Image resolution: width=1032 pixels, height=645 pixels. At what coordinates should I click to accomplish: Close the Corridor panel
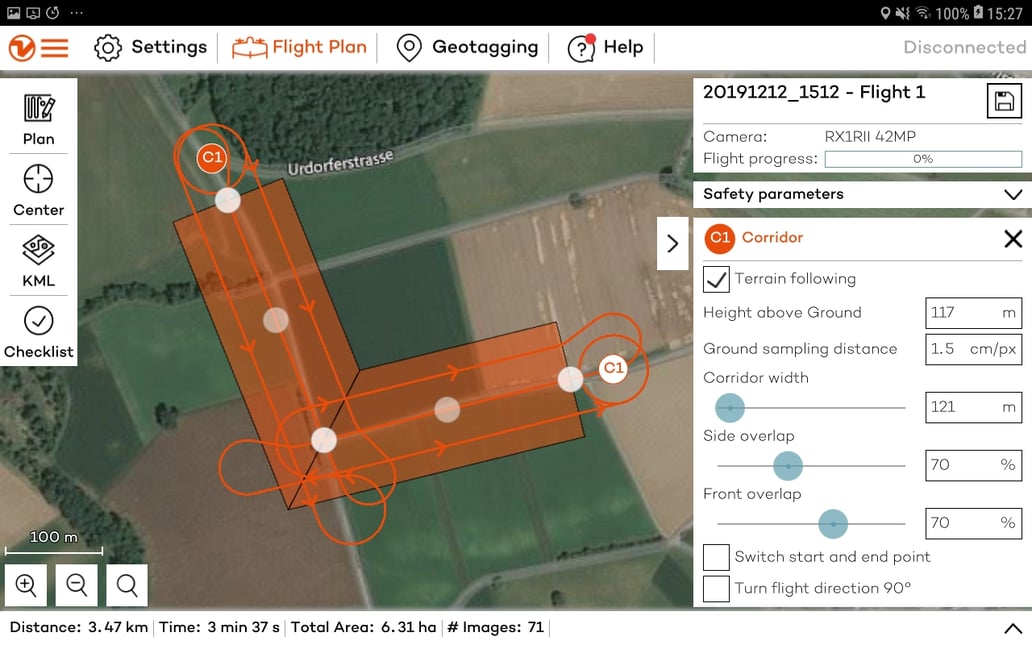tap(1012, 238)
